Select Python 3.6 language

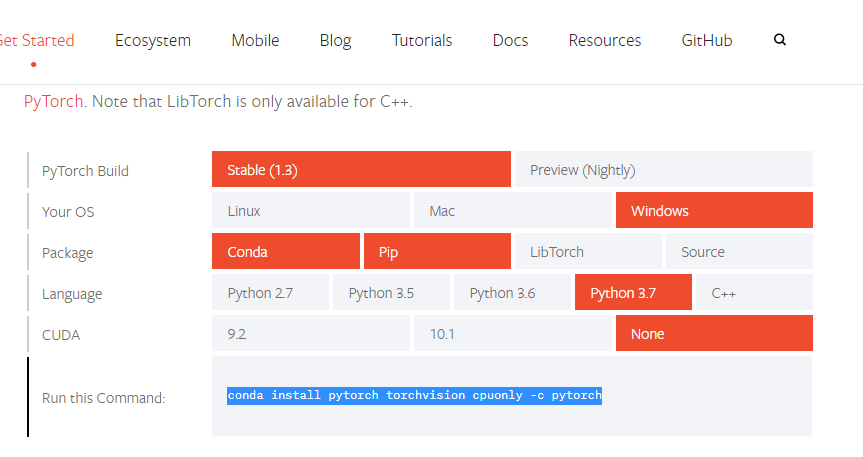[x=512, y=292]
